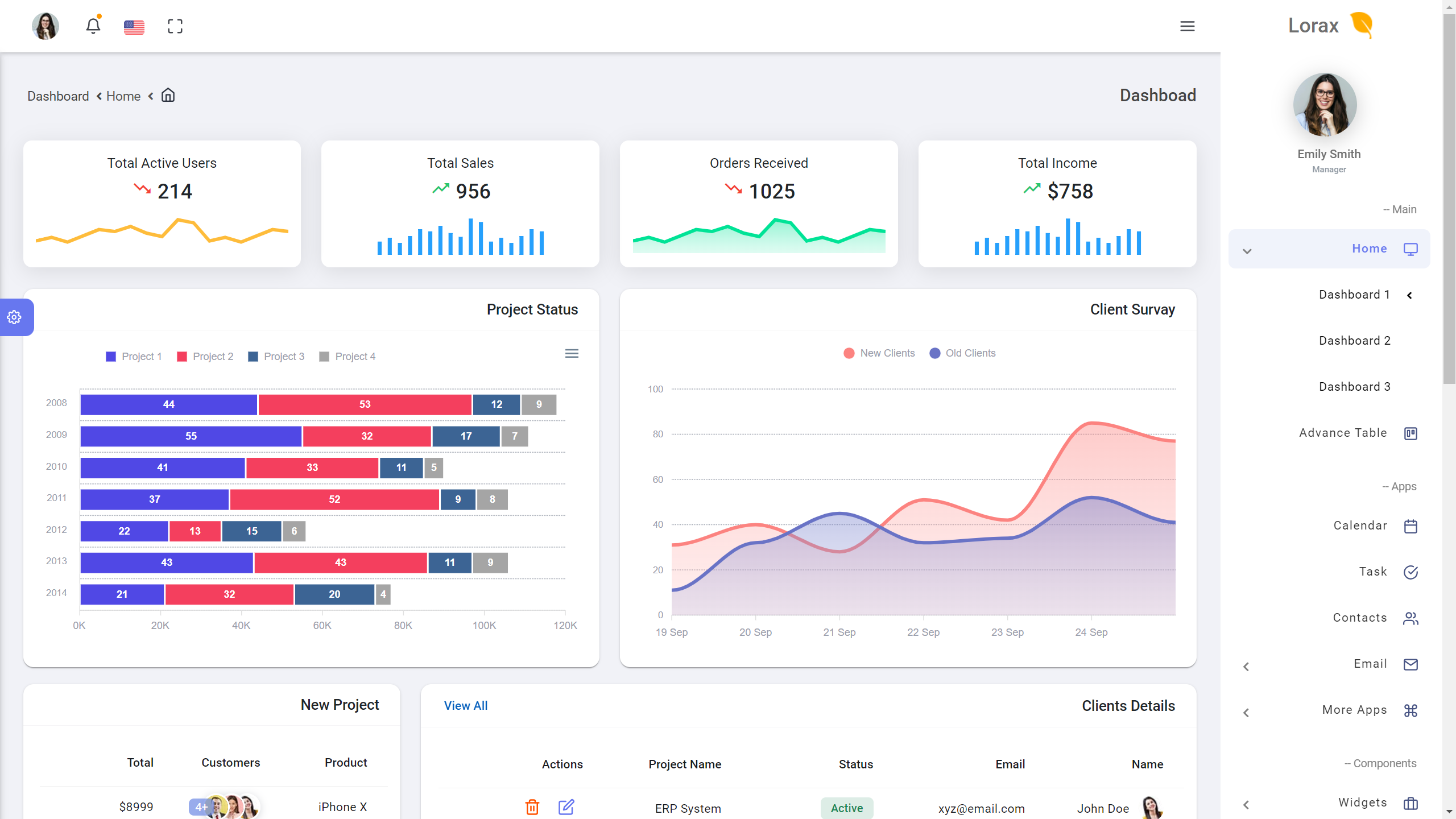
Task: Open the floating settings gear
Action: [14, 317]
